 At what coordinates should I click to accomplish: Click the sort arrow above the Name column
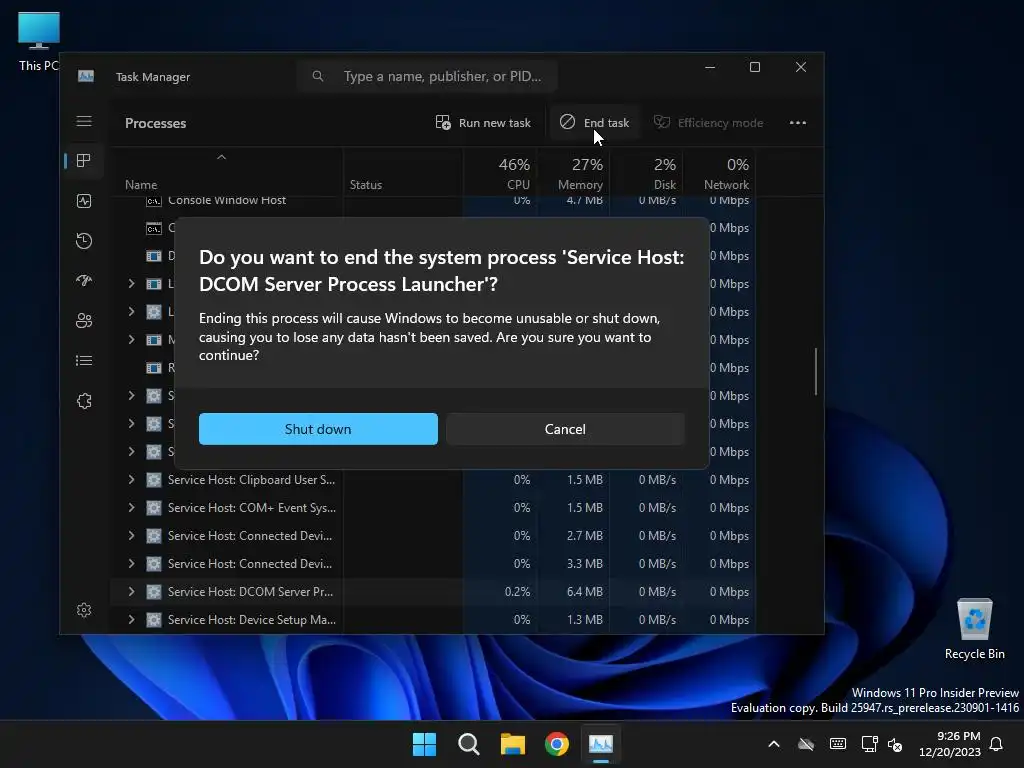click(221, 157)
